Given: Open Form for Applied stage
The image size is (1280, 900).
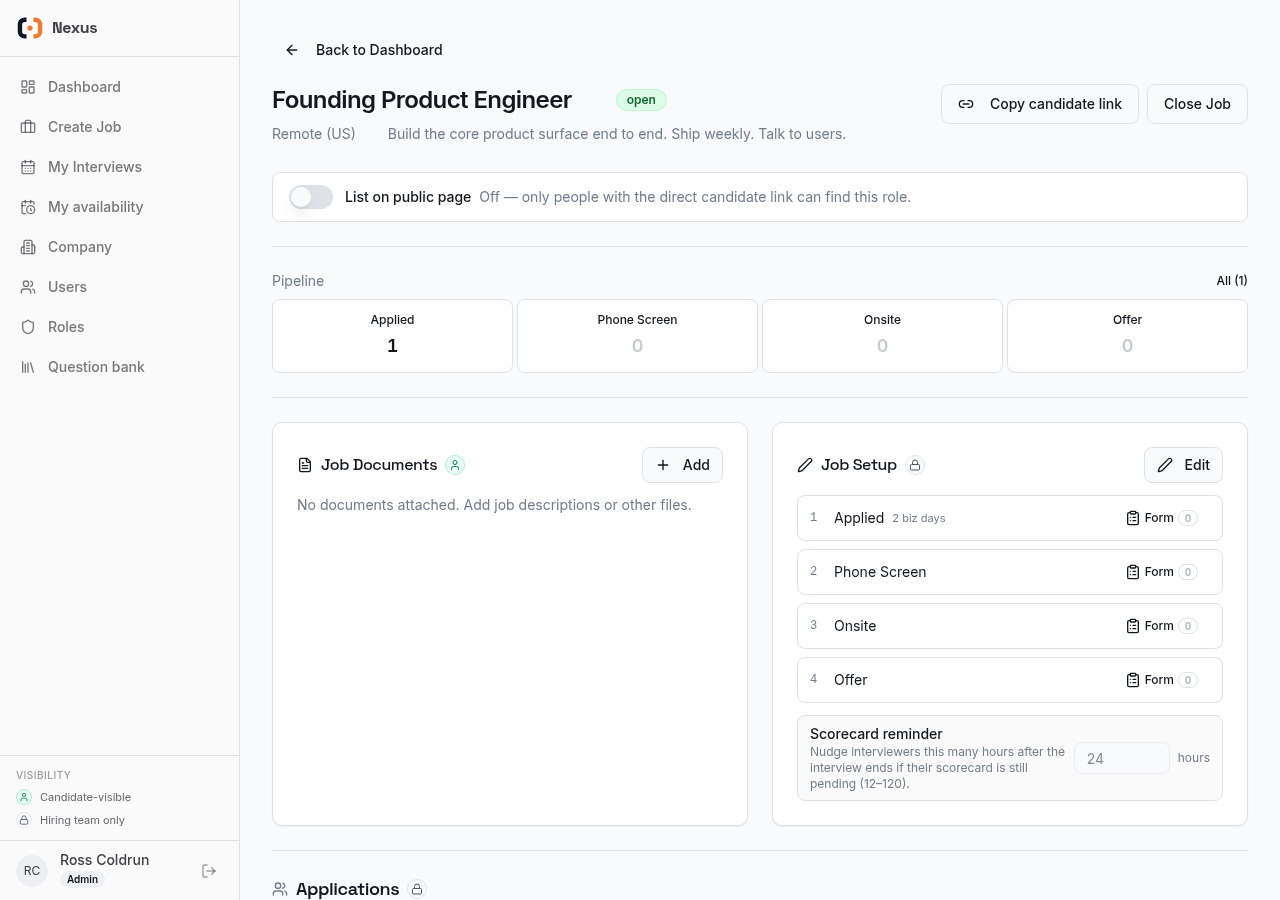Looking at the screenshot, I should (x=1161, y=518).
